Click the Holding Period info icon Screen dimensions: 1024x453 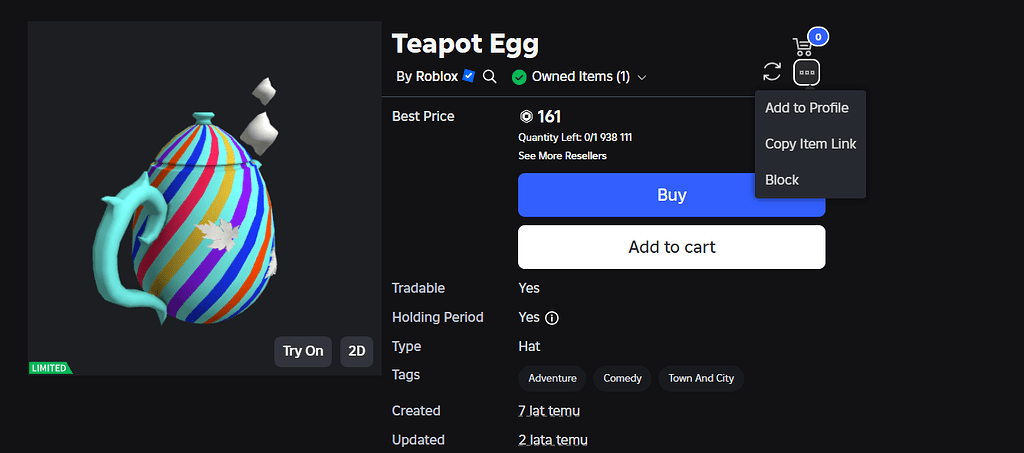552,318
